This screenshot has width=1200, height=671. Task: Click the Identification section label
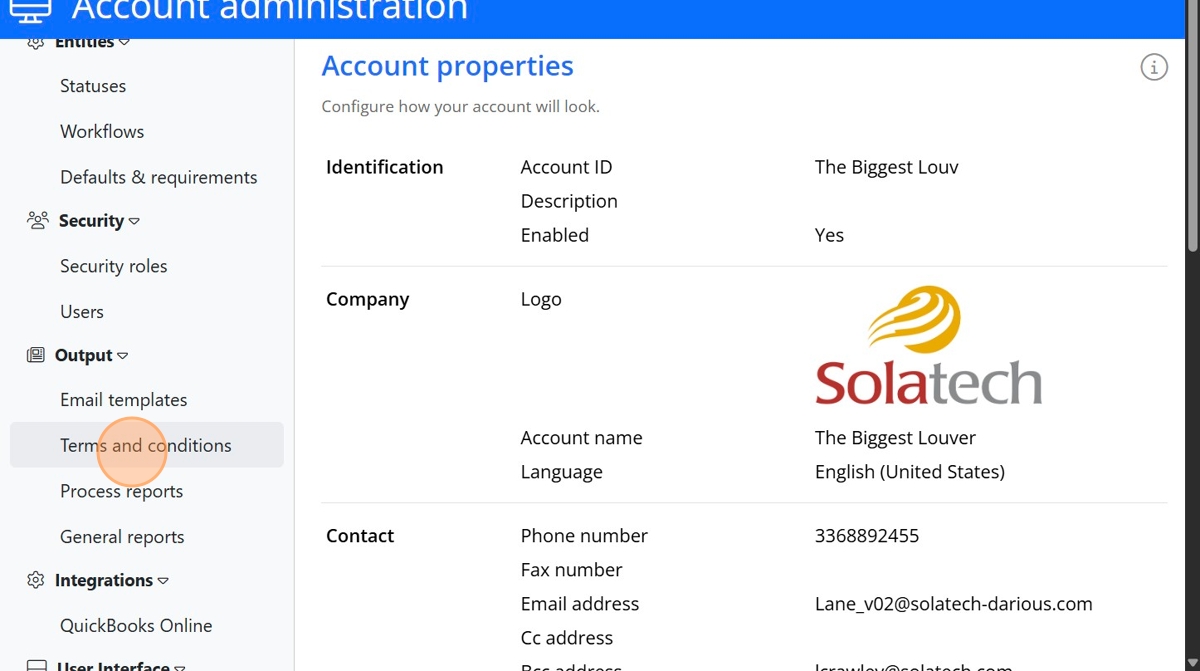point(385,167)
